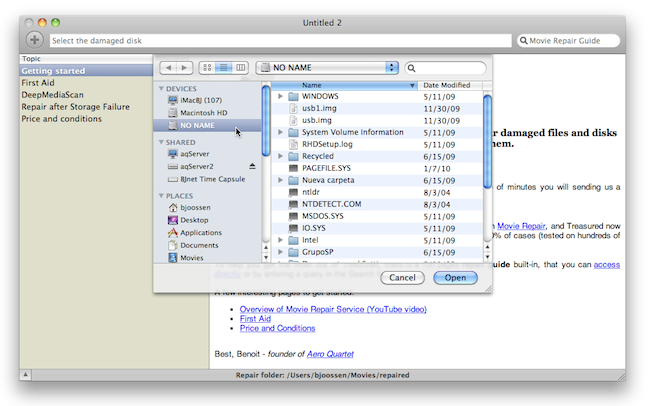Click the Topic column header
Screen dimensions: 650x406
[86, 59]
